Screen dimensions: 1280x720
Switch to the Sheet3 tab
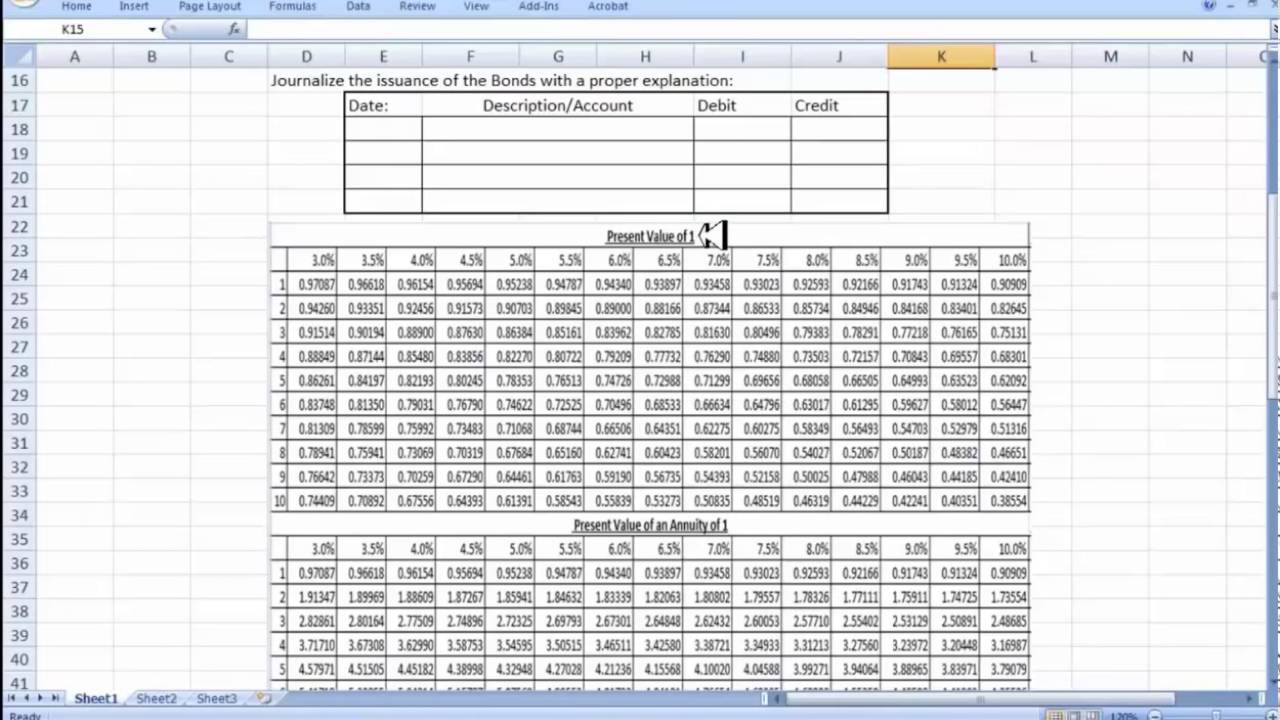click(216, 698)
